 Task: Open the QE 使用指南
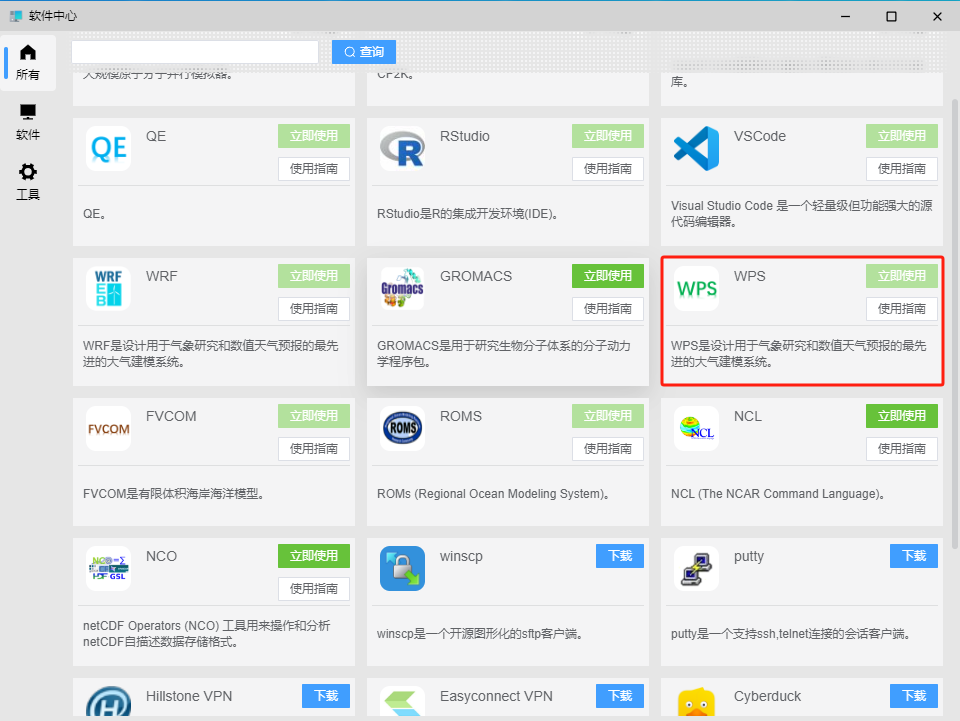point(313,168)
